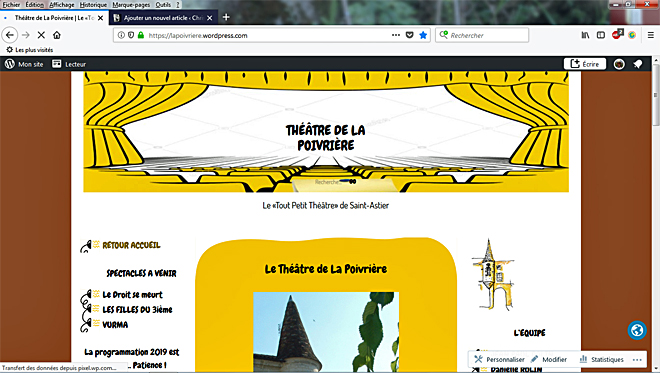Image resolution: width=660 pixels, height=373 pixels.
Task: Click the browser back arrow button
Action: click(x=10, y=35)
